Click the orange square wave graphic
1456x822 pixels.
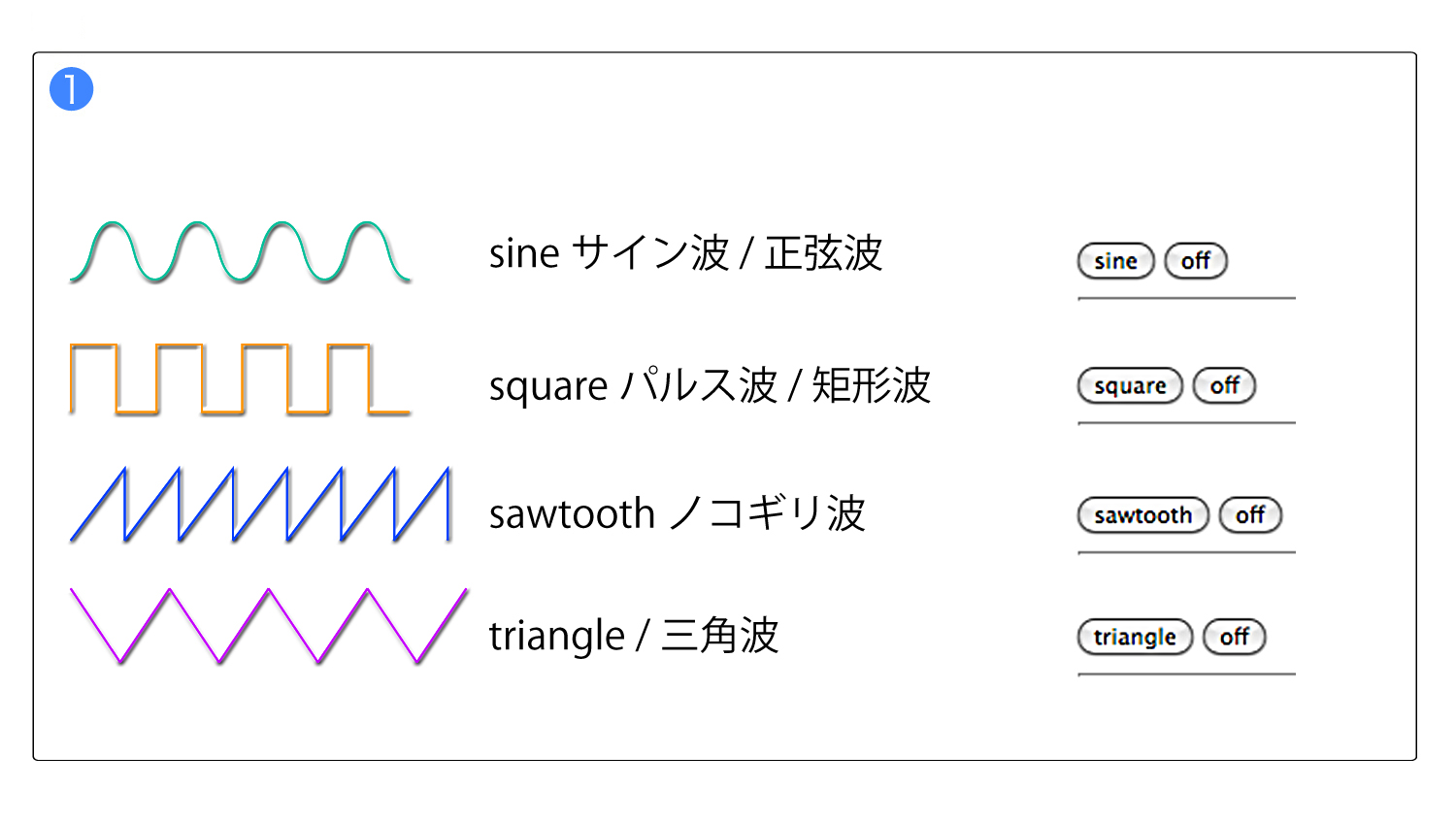[240, 379]
